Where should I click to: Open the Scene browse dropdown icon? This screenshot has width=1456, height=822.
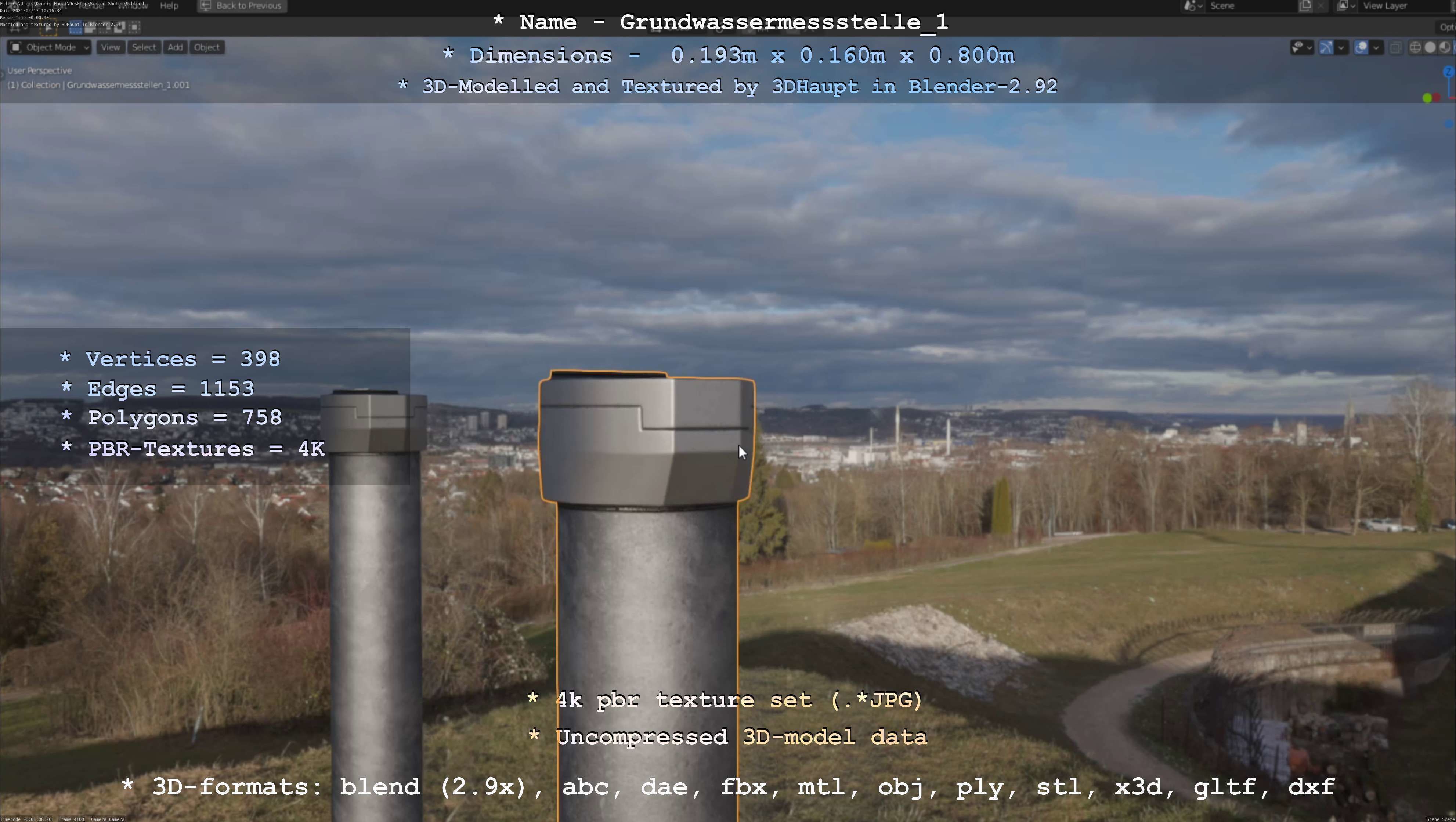pos(1193,6)
